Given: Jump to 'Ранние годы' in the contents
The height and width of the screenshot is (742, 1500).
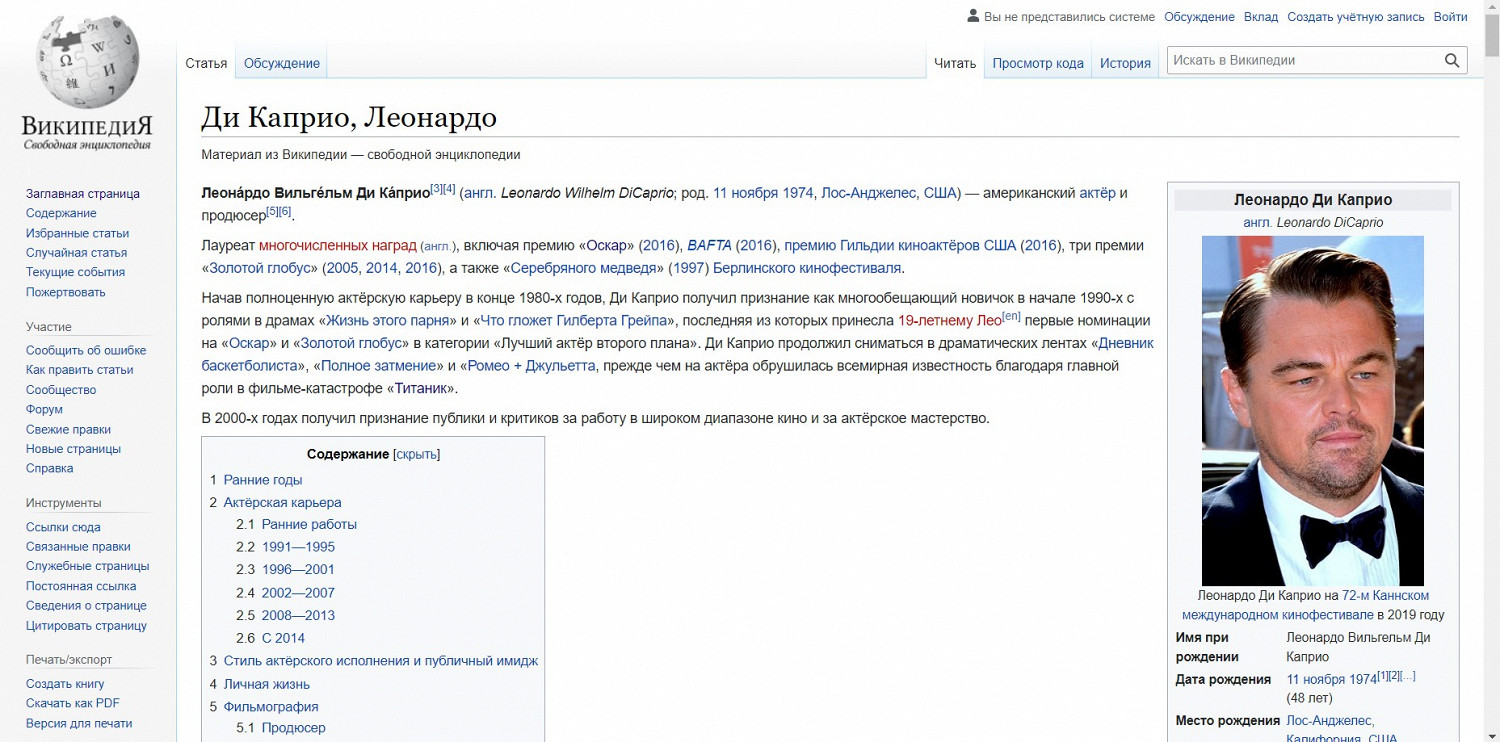Looking at the screenshot, I should pyautogui.click(x=262, y=480).
